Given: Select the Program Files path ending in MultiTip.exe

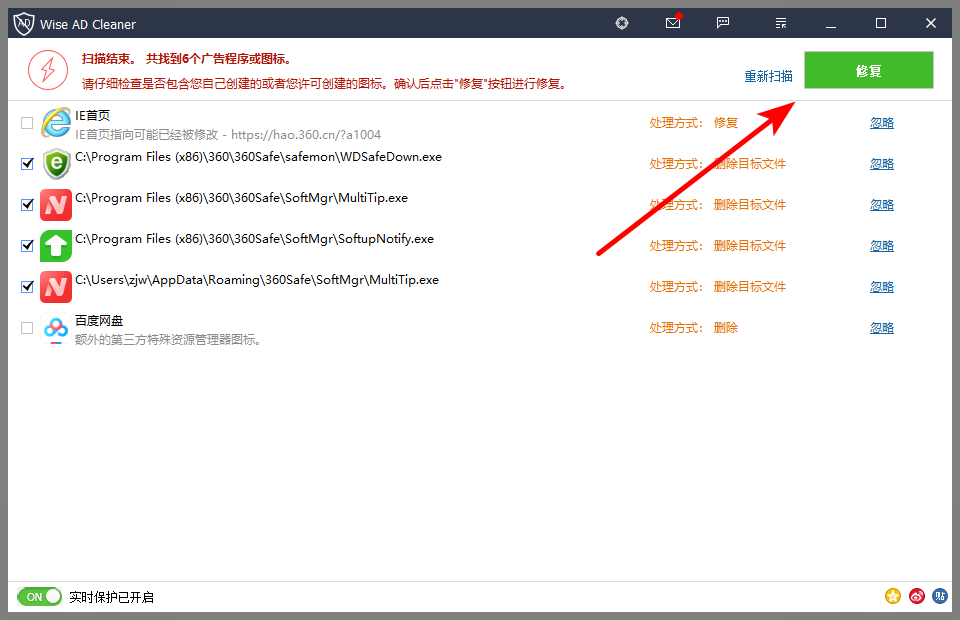Looking at the screenshot, I should 241,198.
